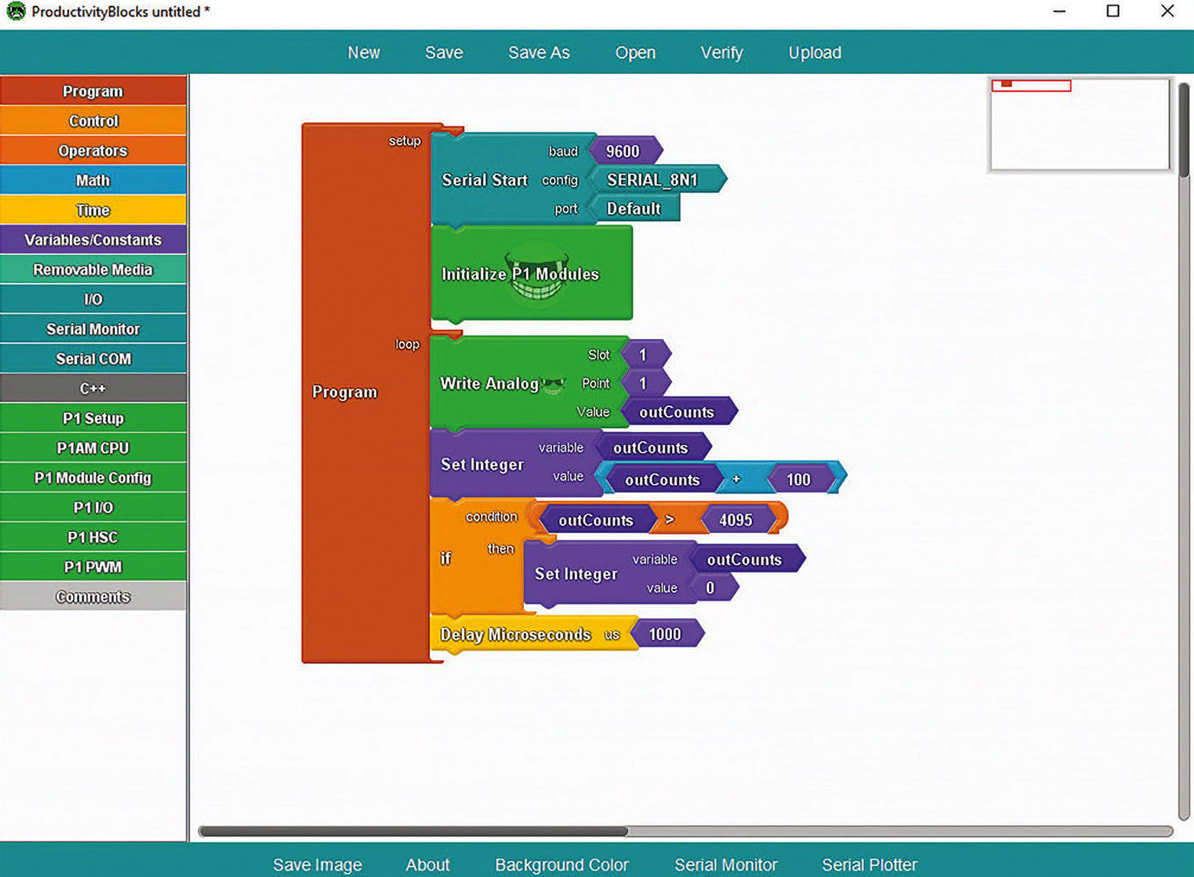Open the Default port dropdown block
Image resolution: width=1194 pixels, height=877 pixels.
tap(634, 208)
